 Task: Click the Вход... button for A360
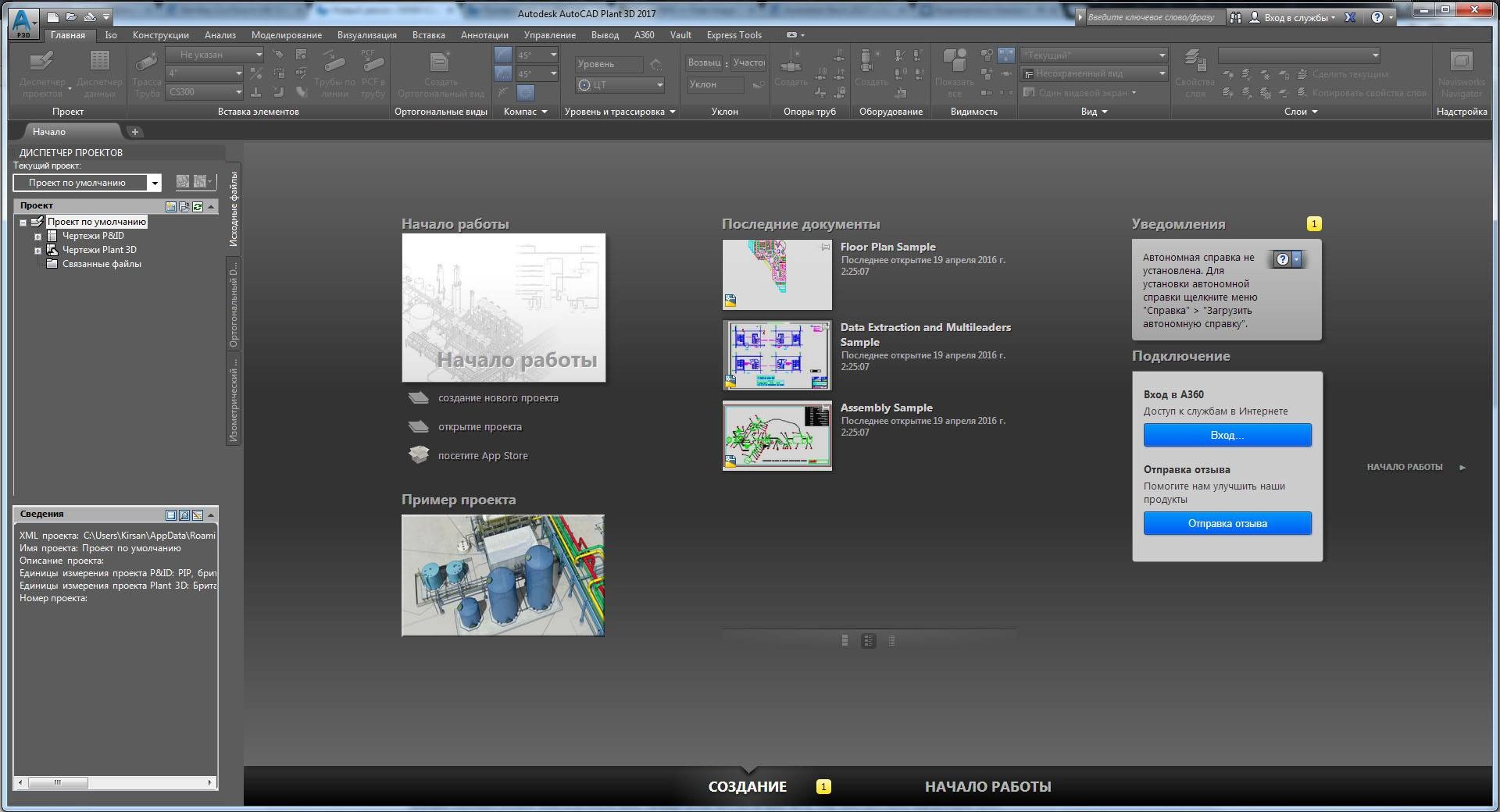1227,435
